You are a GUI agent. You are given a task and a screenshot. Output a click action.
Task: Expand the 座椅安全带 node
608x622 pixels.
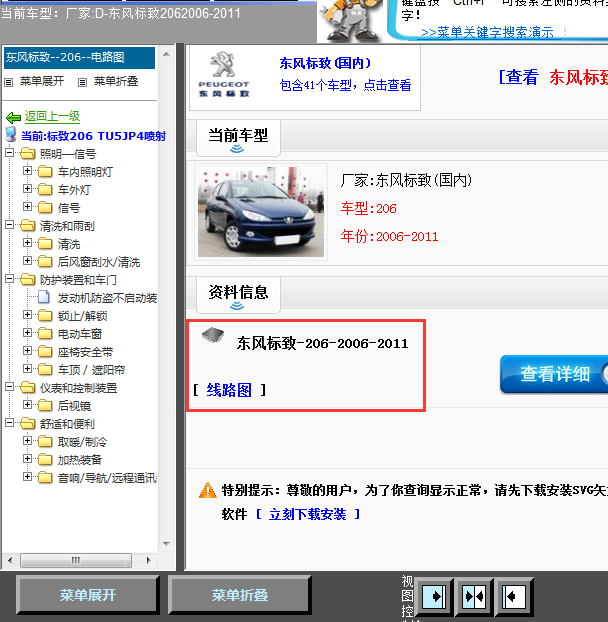(27, 351)
